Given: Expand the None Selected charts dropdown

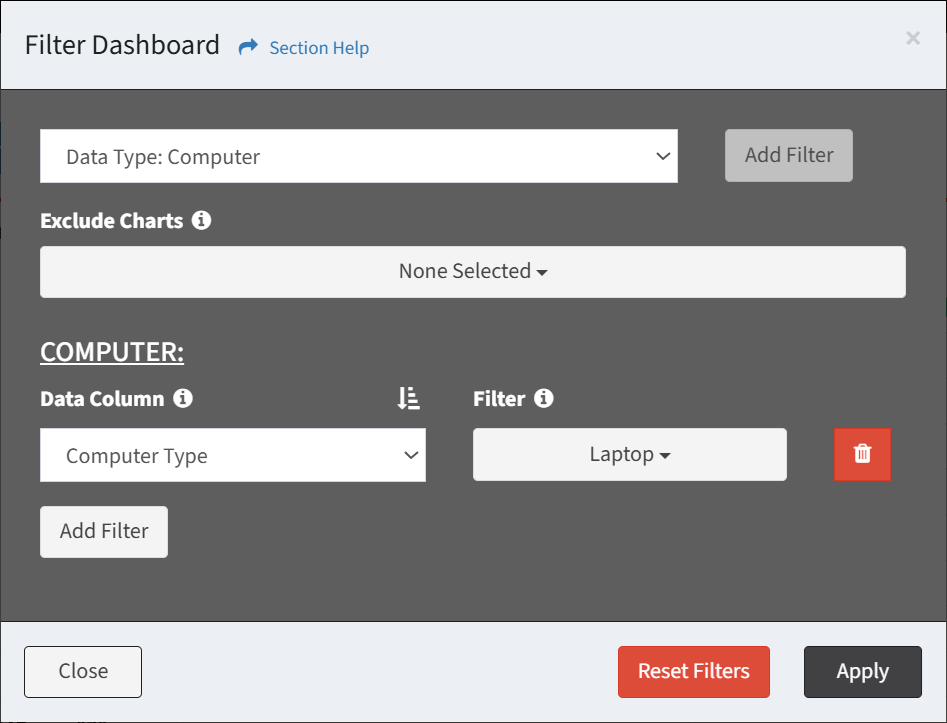Looking at the screenshot, I should 473,271.
